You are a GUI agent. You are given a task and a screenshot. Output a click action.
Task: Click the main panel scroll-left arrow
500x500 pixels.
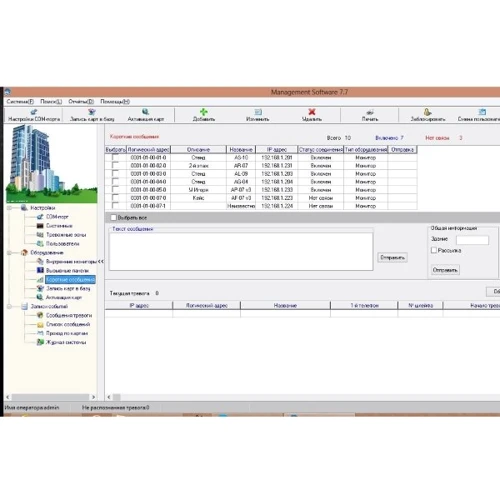[x=109, y=397]
